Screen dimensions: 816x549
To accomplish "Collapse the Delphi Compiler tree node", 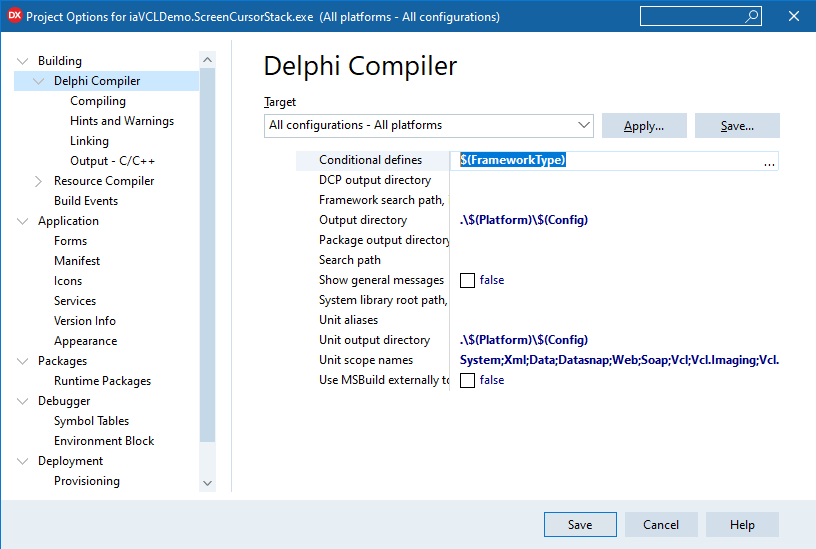I will (39, 81).
